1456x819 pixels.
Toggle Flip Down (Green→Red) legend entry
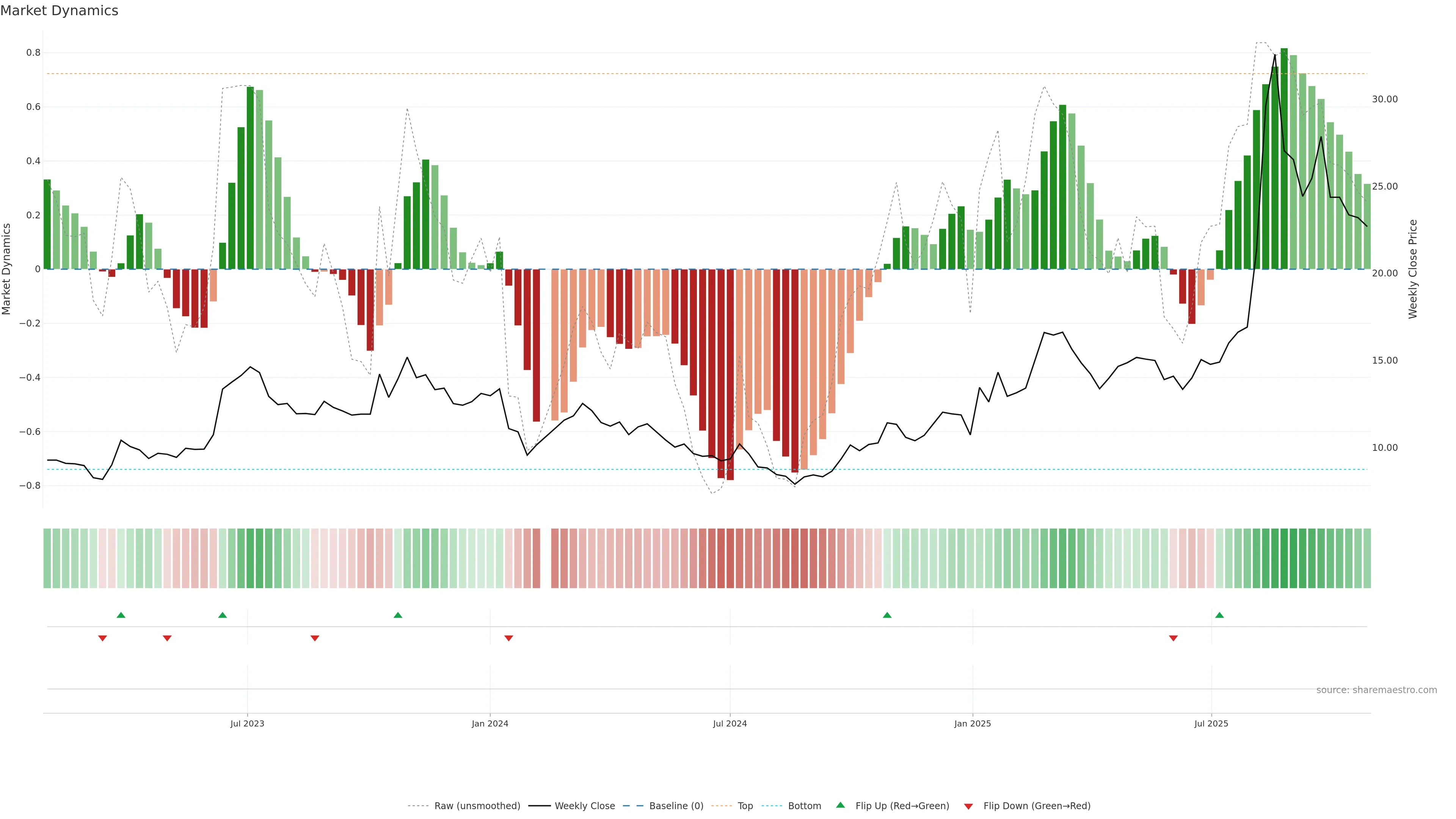click(1037, 806)
